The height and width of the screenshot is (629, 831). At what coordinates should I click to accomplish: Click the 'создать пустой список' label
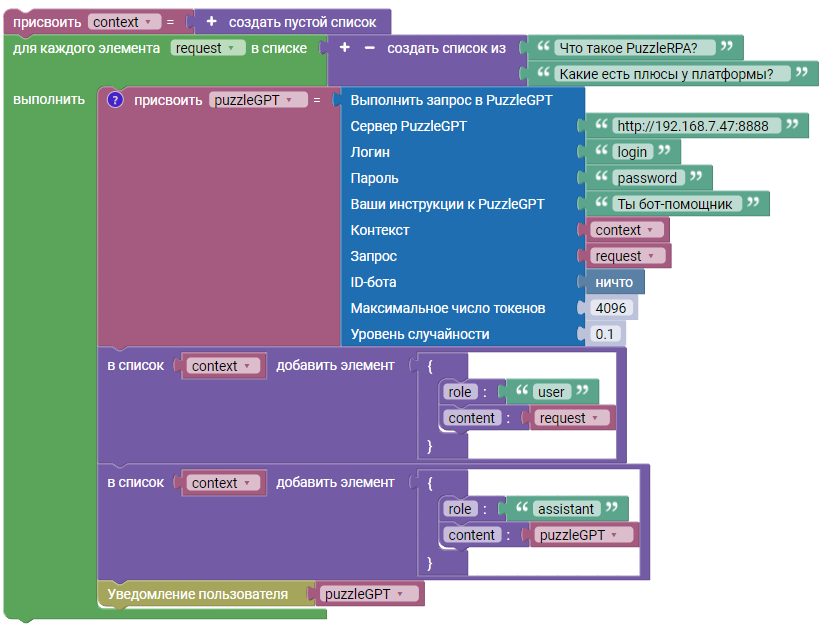coord(303,22)
